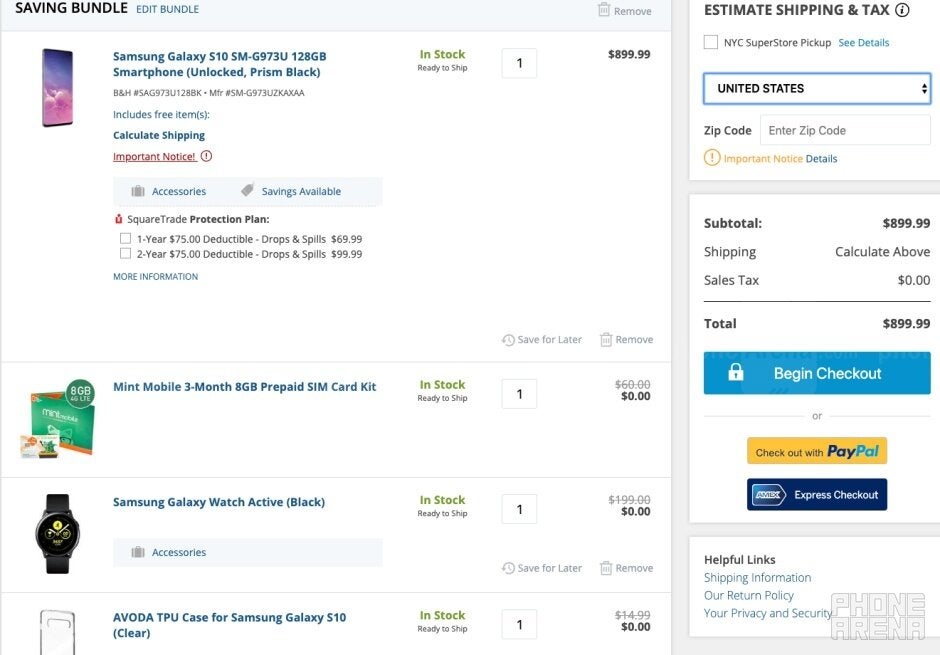Click the AMEX logo on Express Checkout
940x655 pixels.
769,495
